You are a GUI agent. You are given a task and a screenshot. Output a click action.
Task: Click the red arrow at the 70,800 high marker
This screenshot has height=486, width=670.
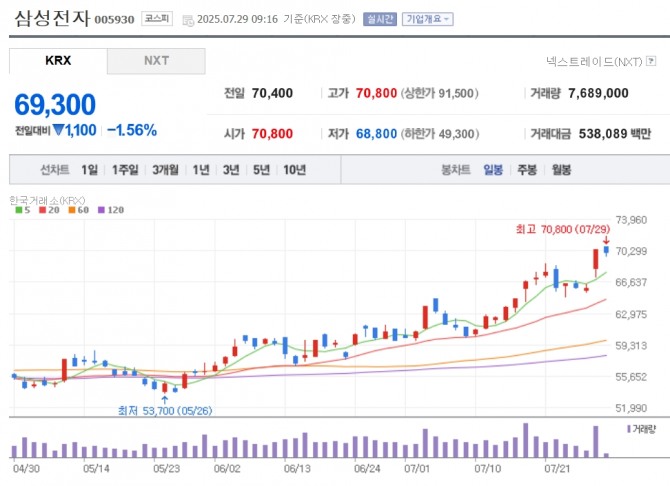pos(606,241)
